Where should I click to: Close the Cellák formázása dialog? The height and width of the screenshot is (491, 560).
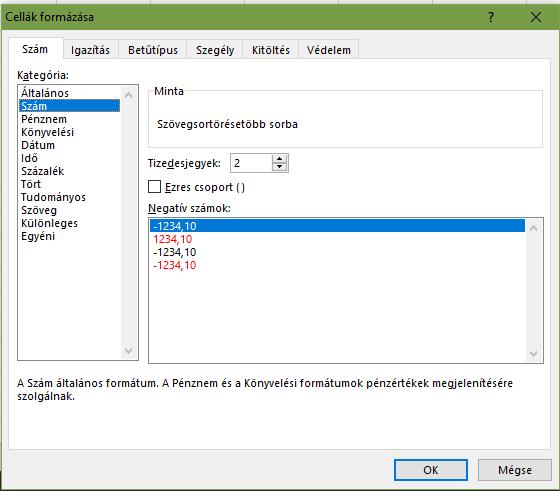(536, 17)
